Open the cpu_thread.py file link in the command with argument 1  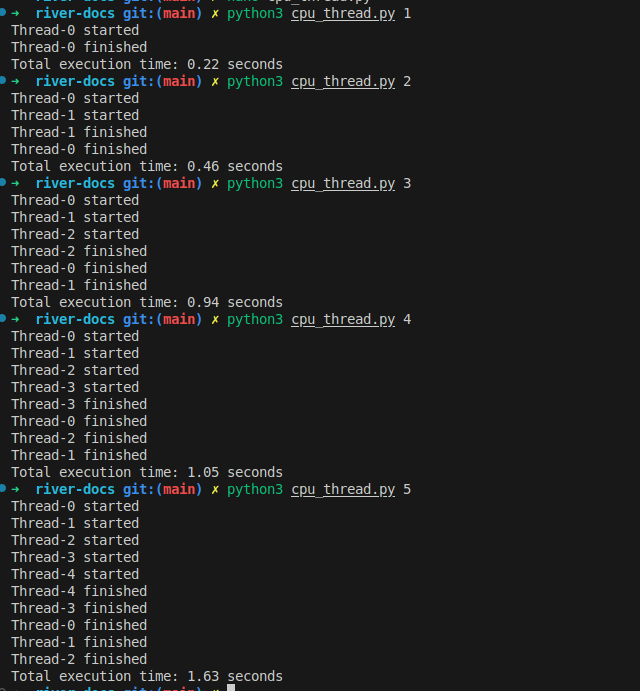(x=343, y=14)
